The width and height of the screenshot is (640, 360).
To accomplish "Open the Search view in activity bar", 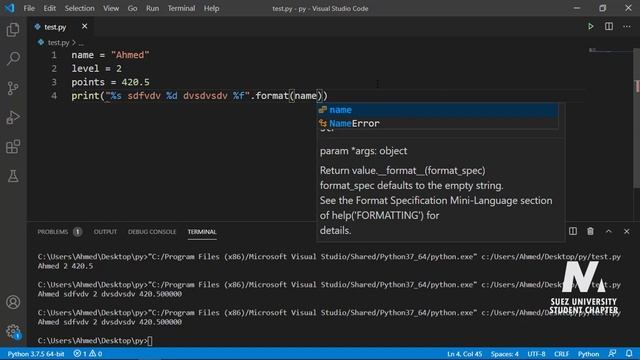I will click(x=13, y=59).
